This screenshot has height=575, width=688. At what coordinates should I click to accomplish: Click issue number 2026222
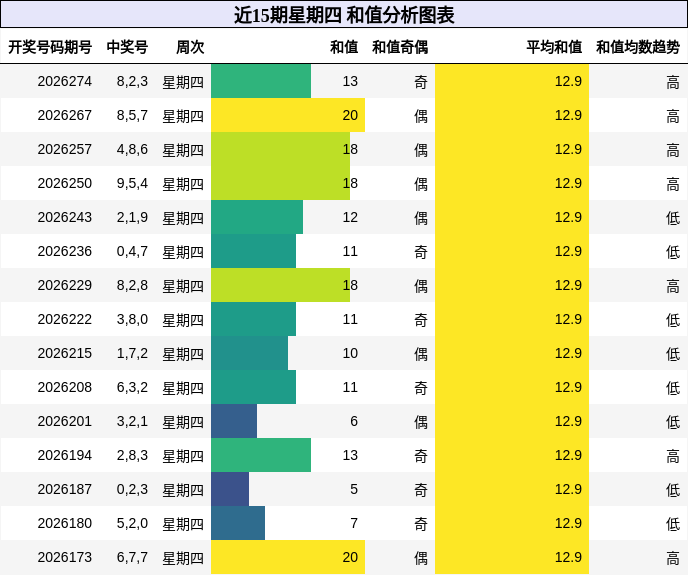pyautogui.click(x=64, y=319)
